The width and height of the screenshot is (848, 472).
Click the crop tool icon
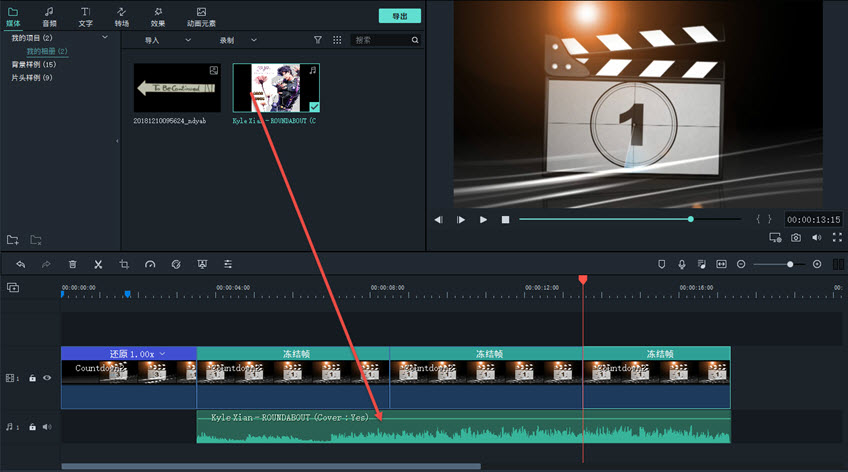[x=124, y=264]
